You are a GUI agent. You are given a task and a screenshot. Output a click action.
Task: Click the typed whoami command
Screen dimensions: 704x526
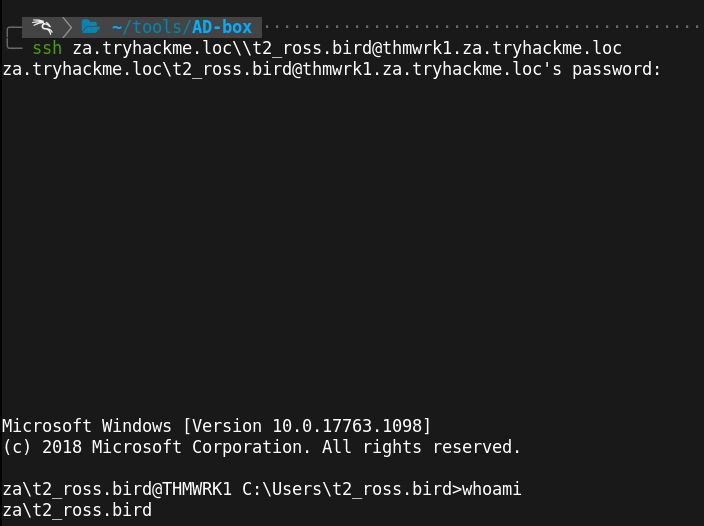(x=491, y=489)
